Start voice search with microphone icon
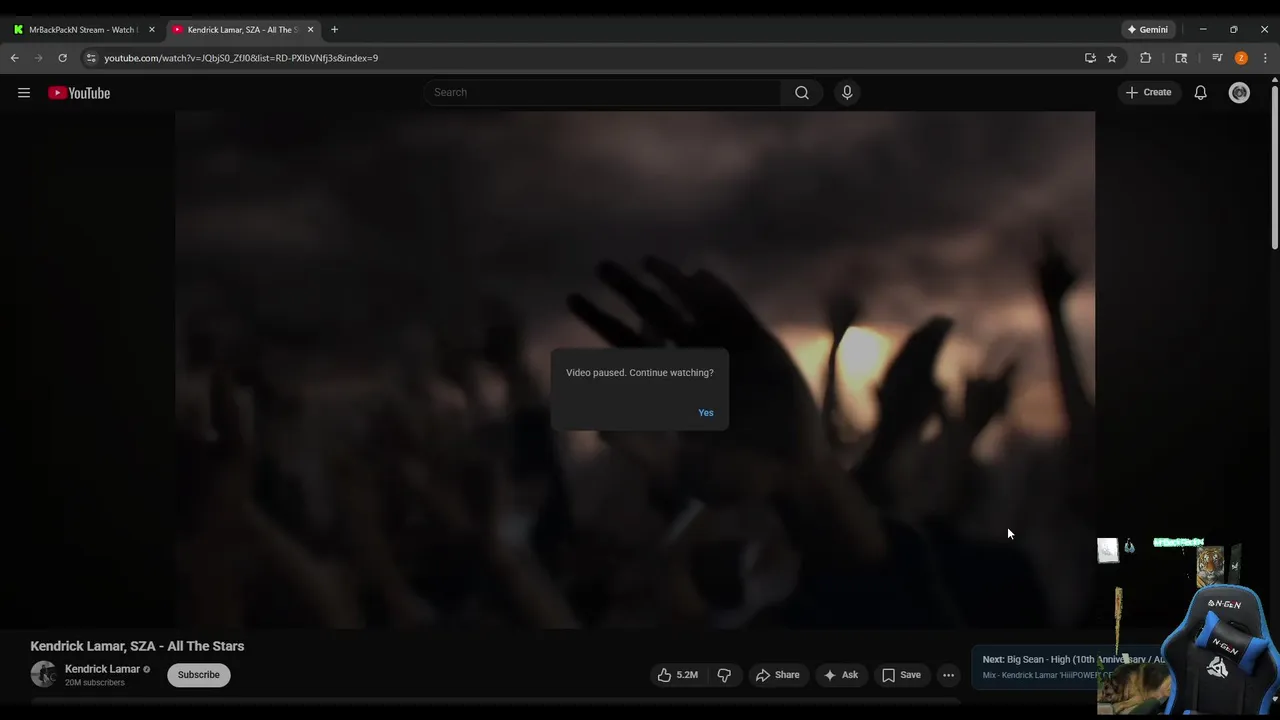 click(x=847, y=92)
